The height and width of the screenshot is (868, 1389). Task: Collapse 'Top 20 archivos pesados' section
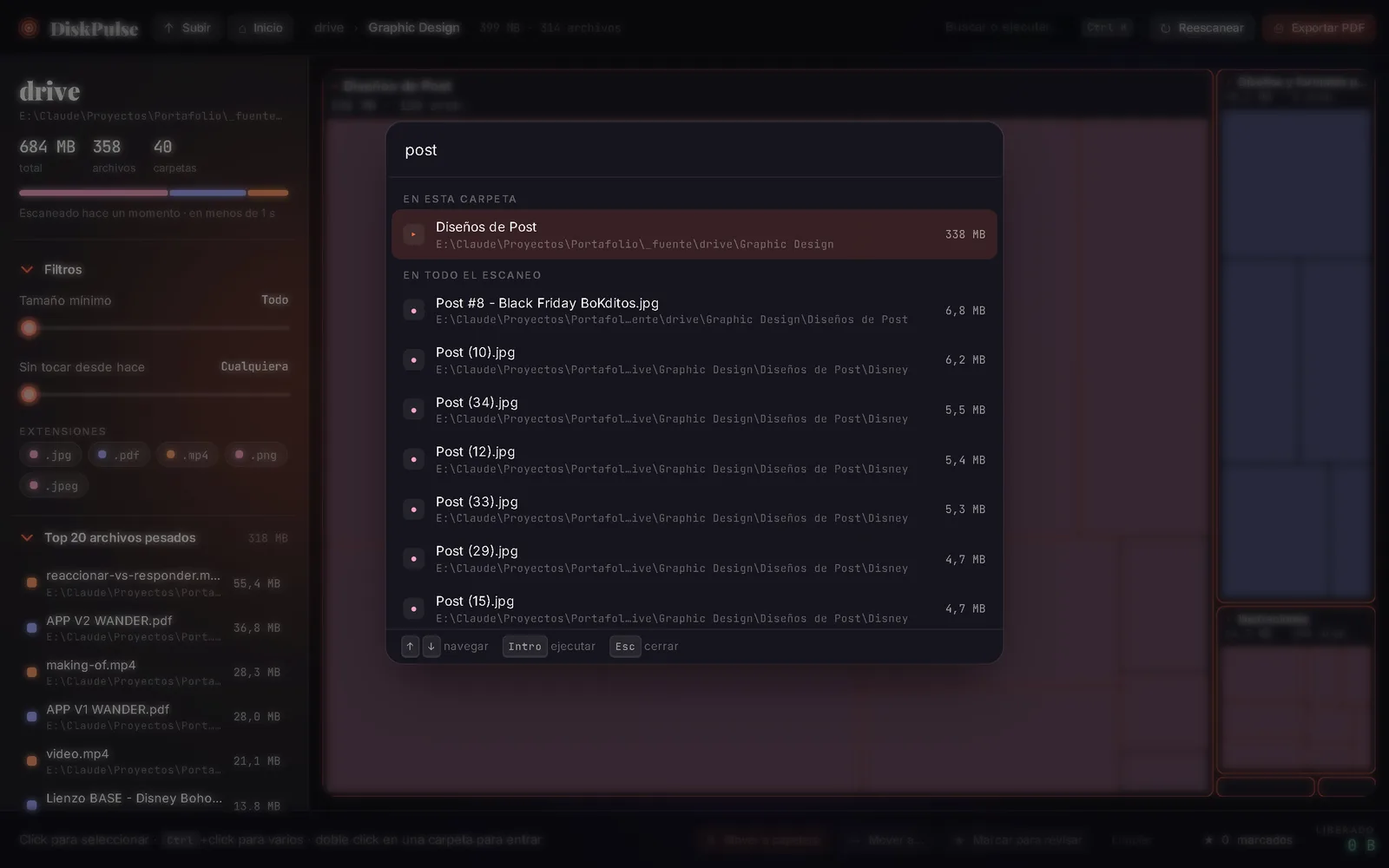click(27, 538)
